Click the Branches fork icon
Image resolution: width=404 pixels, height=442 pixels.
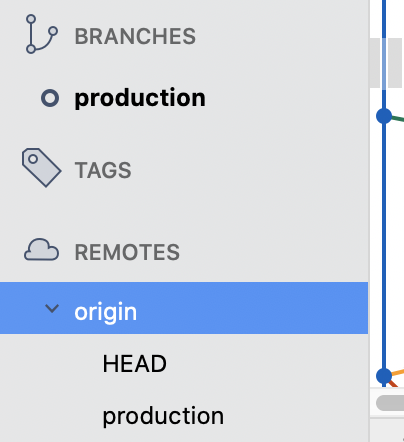[42, 34]
